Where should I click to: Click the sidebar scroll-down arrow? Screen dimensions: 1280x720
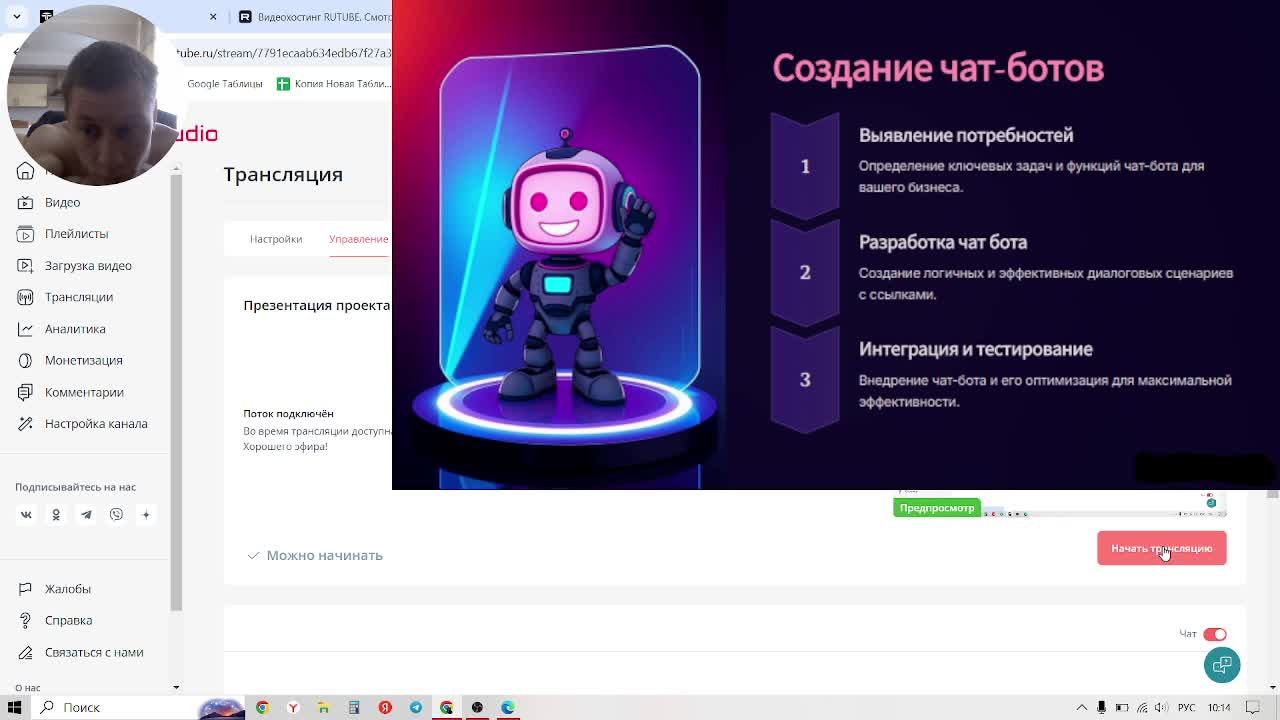pos(176,687)
